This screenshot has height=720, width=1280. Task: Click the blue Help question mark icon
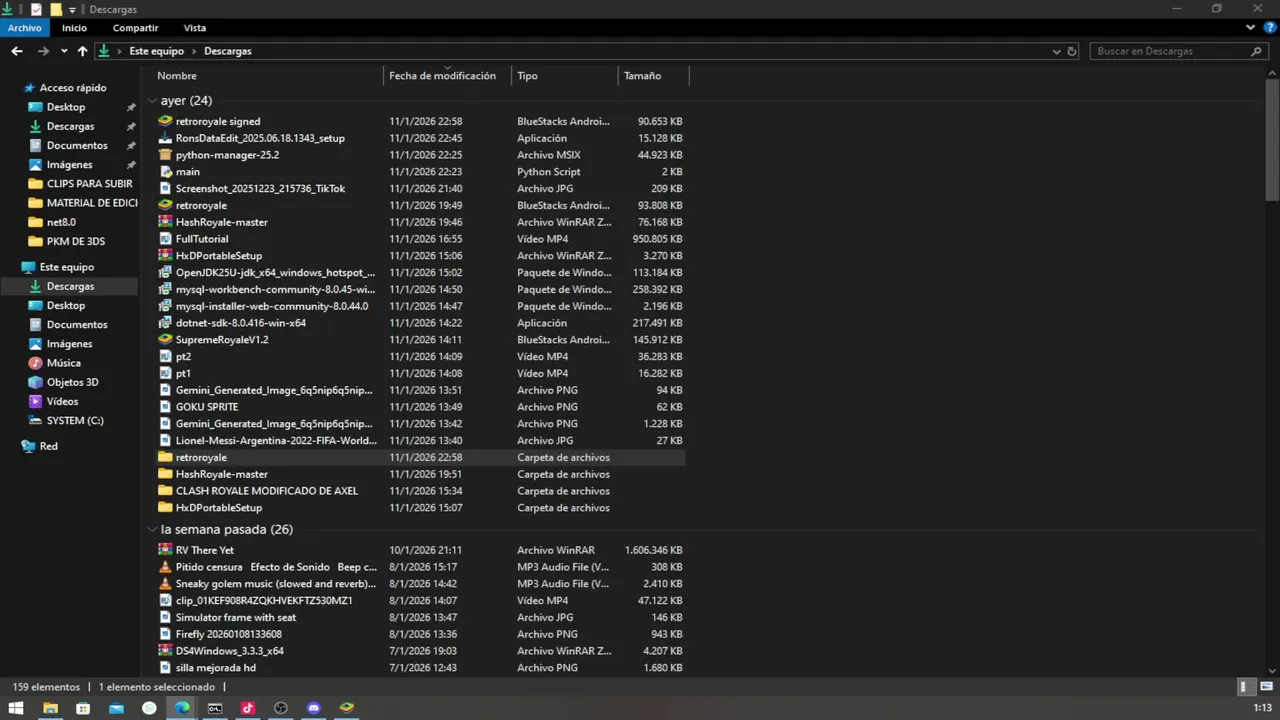[x=1269, y=28]
